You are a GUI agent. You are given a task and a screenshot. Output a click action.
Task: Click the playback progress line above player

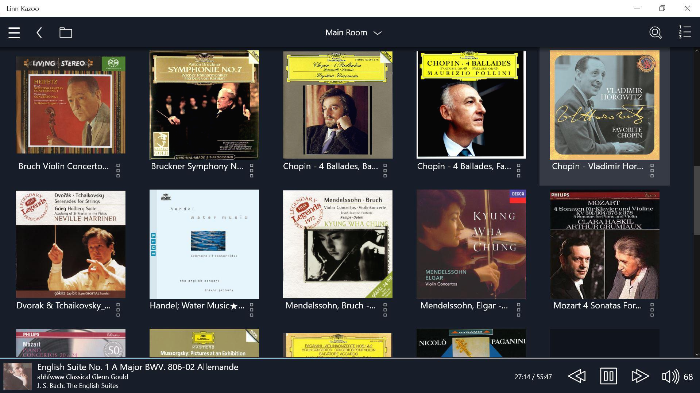(350, 358)
